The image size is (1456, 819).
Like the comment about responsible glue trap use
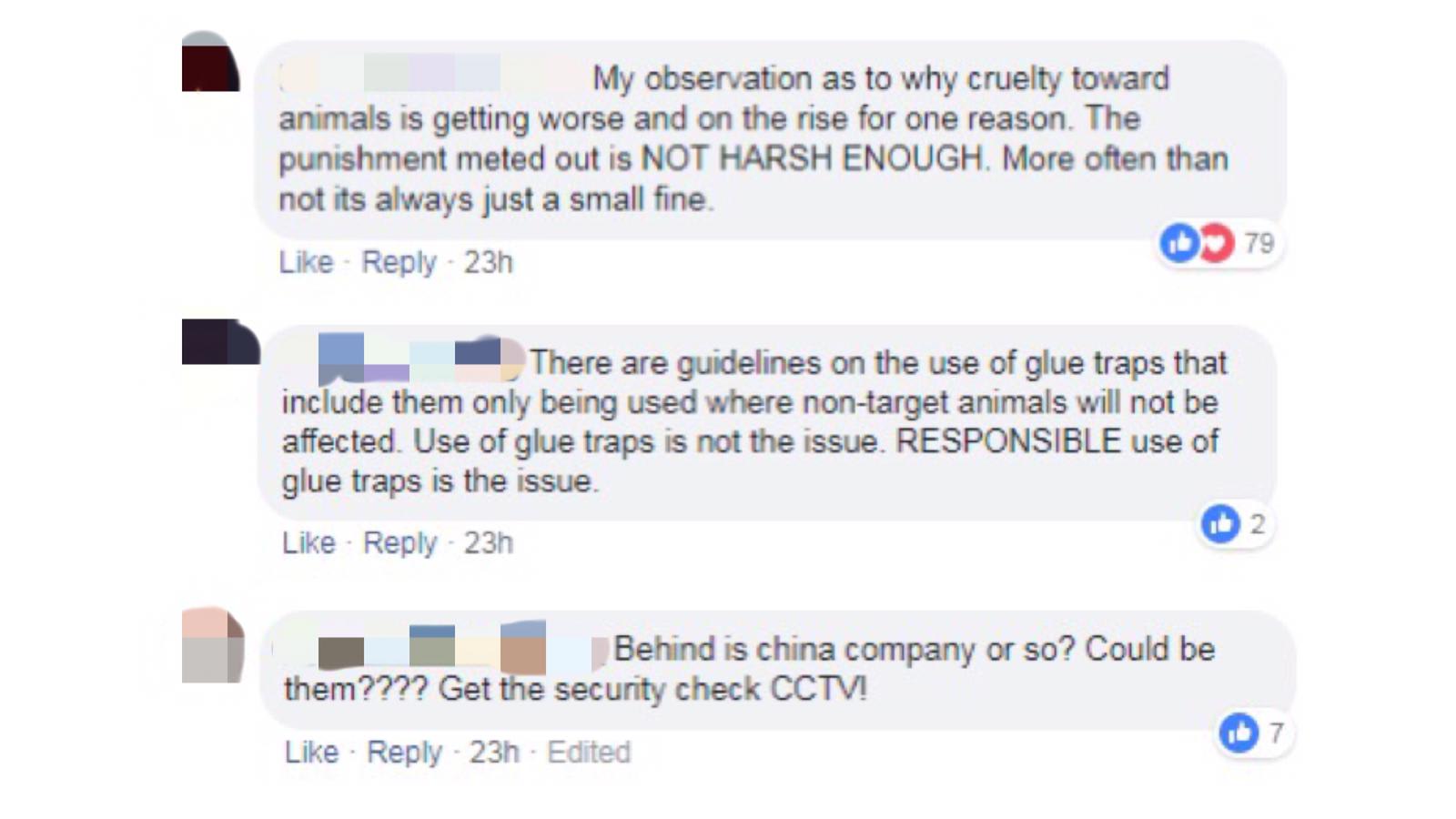point(309,542)
